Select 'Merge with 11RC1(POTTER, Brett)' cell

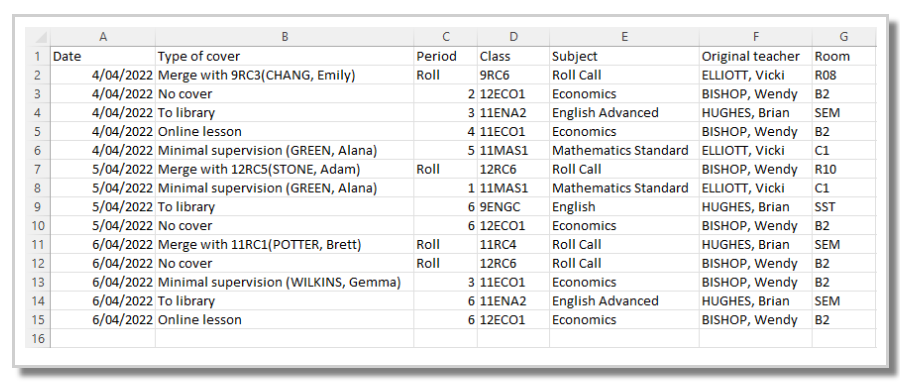[285, 244]
